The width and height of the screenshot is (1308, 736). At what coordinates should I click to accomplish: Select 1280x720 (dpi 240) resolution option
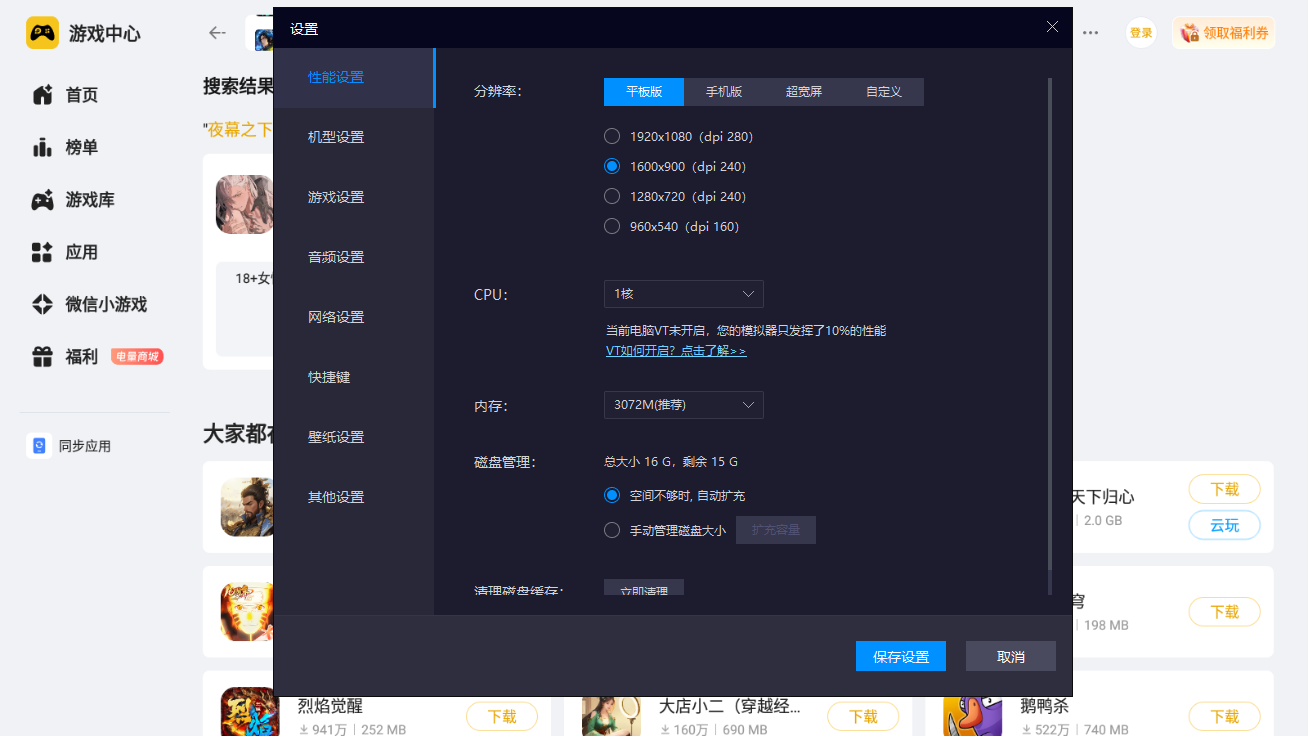(x=612, y=196)
